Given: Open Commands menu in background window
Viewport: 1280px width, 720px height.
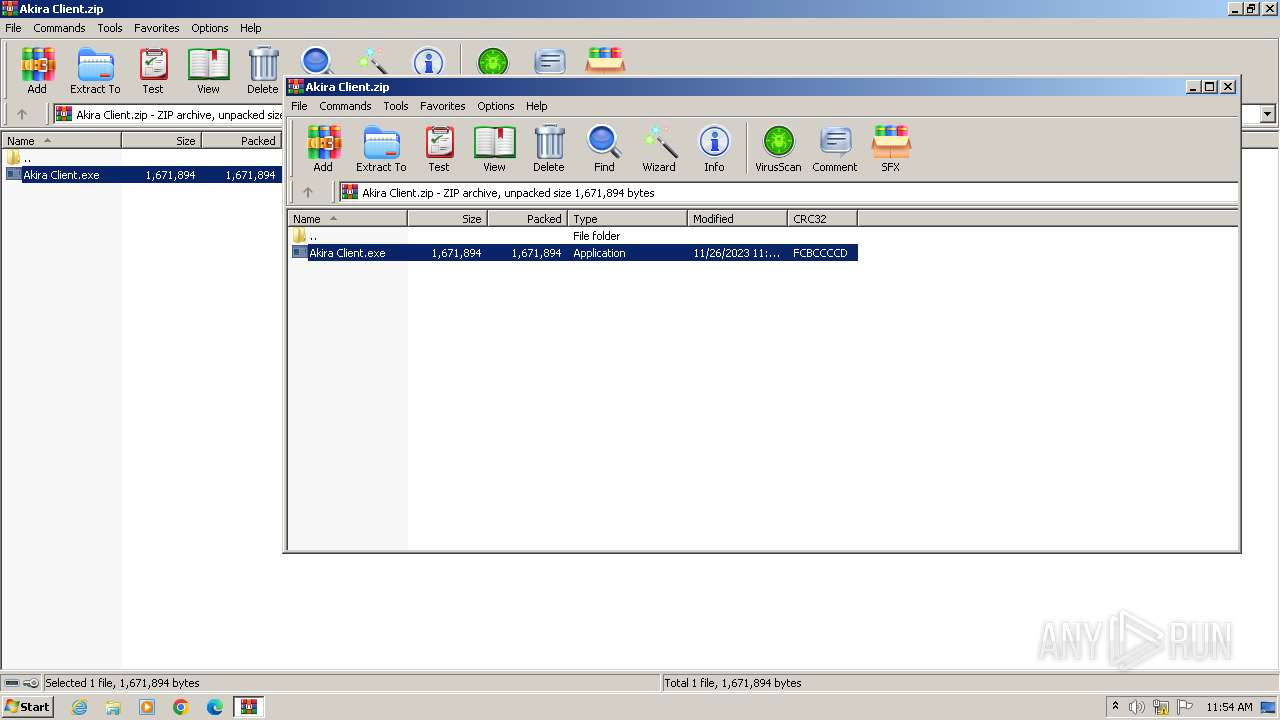Looking at the screenshot, I should click(59, 28).
